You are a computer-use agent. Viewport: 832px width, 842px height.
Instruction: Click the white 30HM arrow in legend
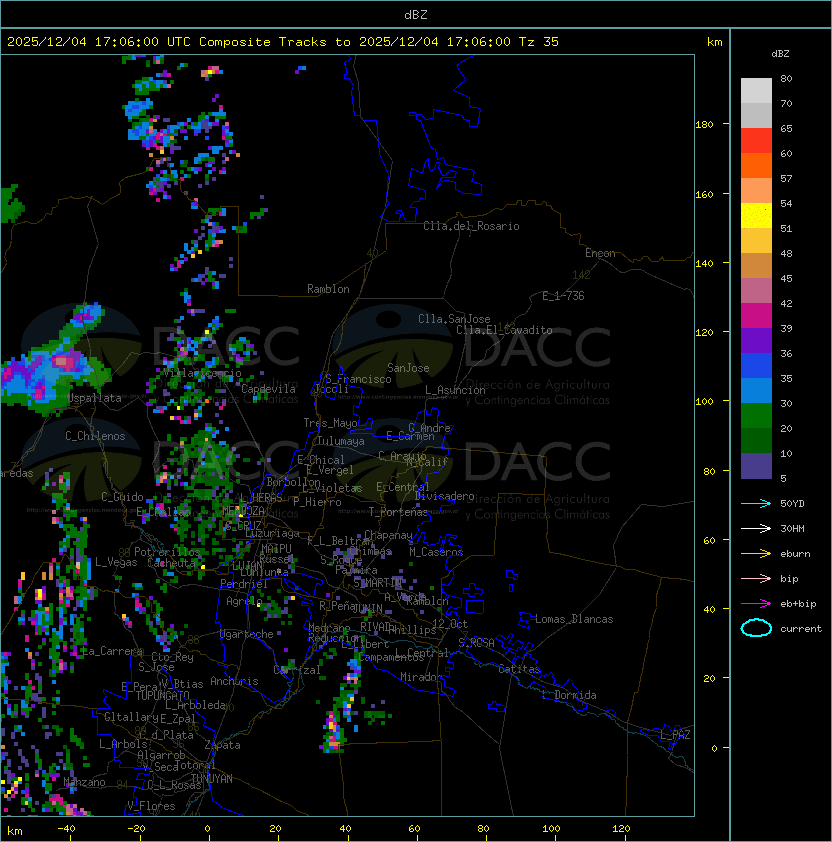[756, 528]
